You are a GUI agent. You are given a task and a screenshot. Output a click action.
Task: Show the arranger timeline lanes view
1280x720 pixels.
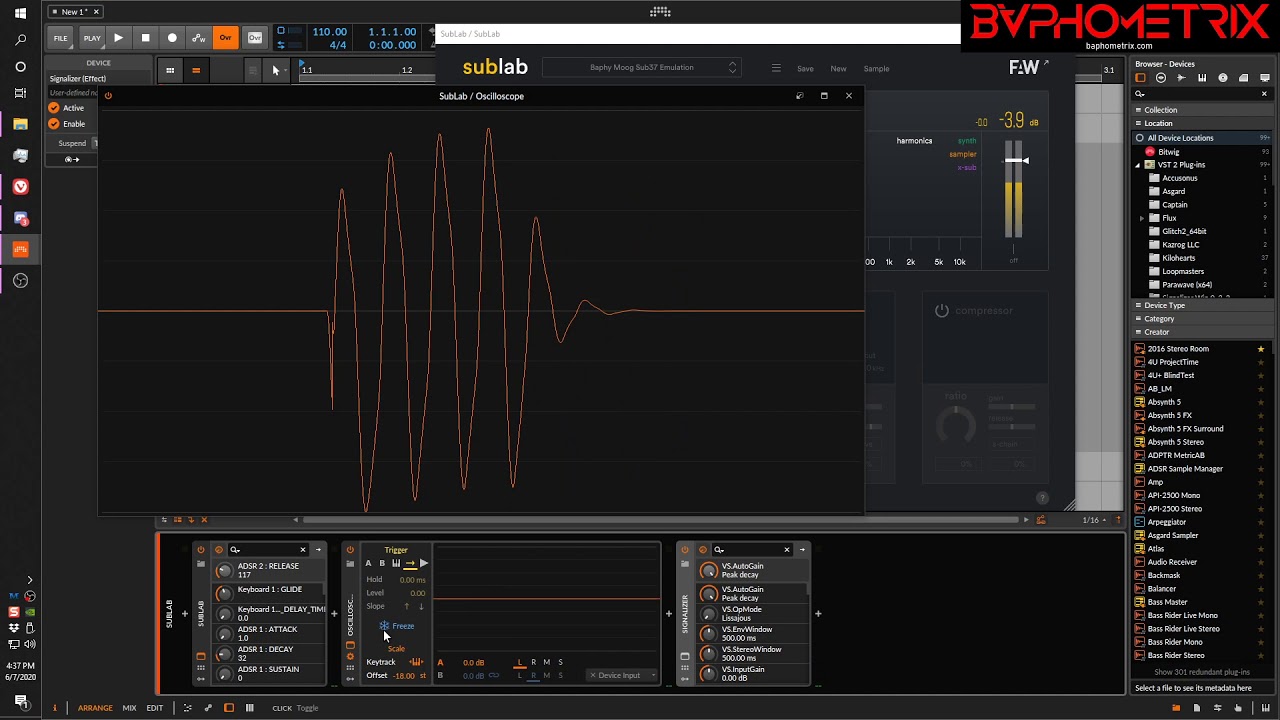196,70
